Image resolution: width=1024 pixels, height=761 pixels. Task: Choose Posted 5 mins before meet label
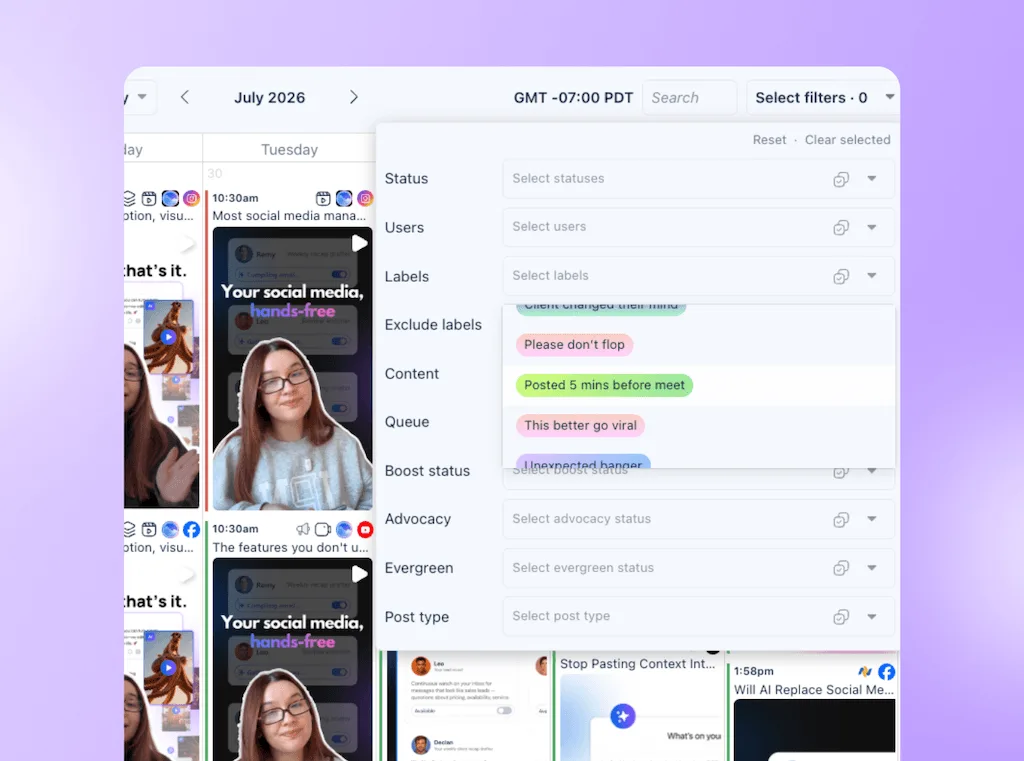point(604,385)
